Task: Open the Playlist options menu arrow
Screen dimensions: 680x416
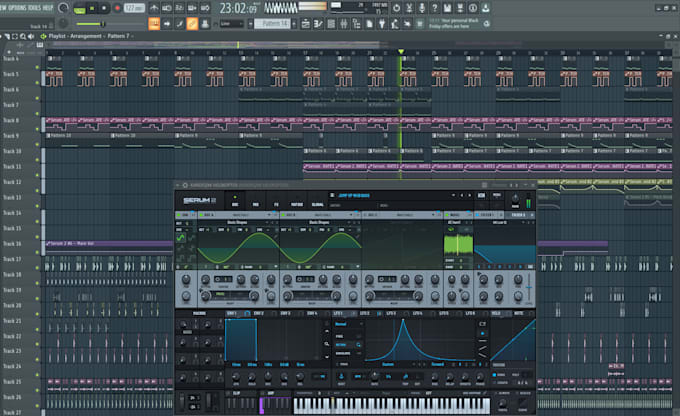Action: (1, 36)
